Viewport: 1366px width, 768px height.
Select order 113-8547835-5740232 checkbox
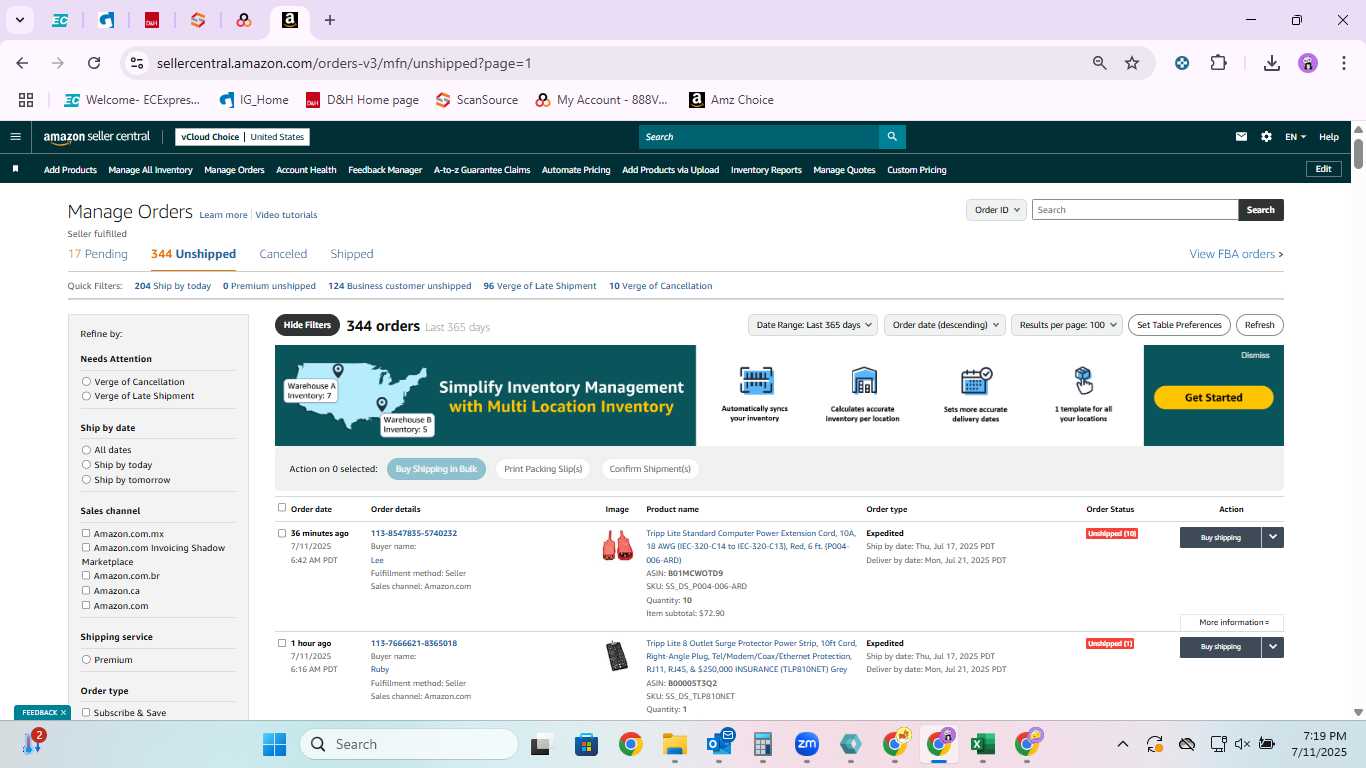[x=282, y=533]
